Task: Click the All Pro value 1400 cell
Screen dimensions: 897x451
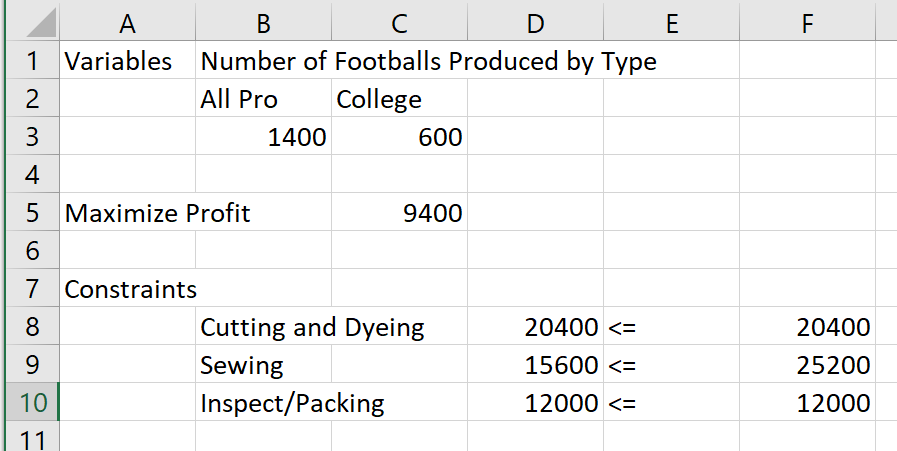Action: (x=263, y=137)
